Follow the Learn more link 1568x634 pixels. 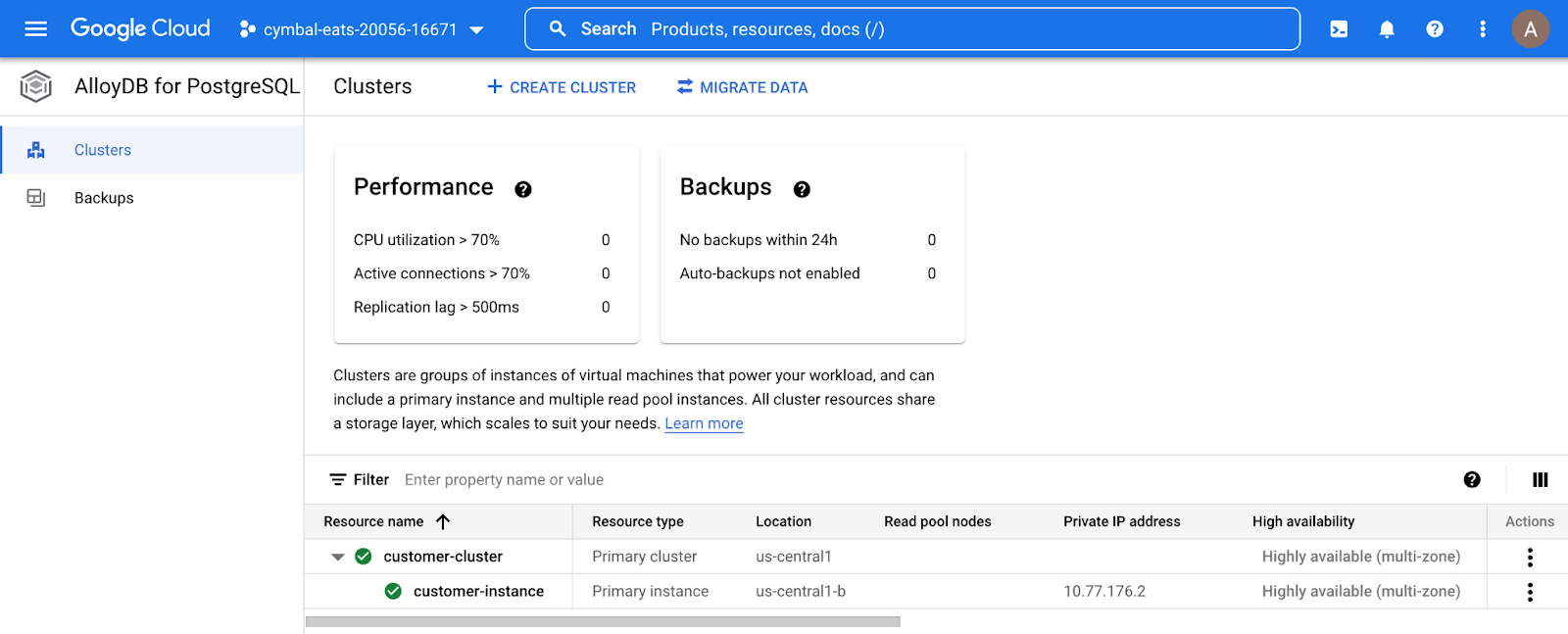(x=704, y=423)
